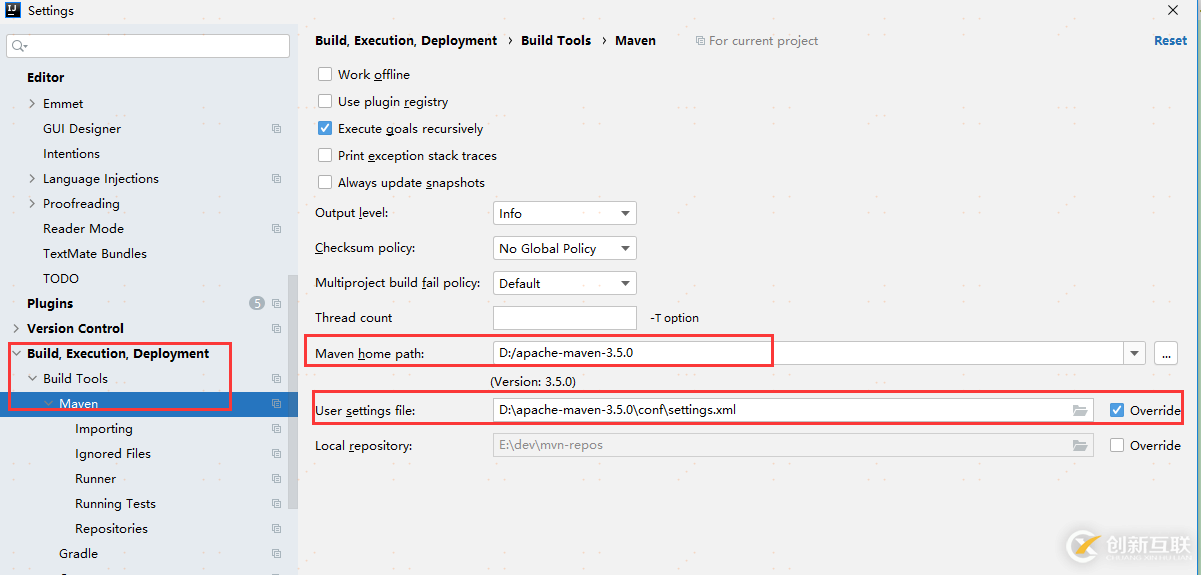Click the project-level icon beside Version Control
Viewport: 1201px width, 575px height.
(276, 329)
